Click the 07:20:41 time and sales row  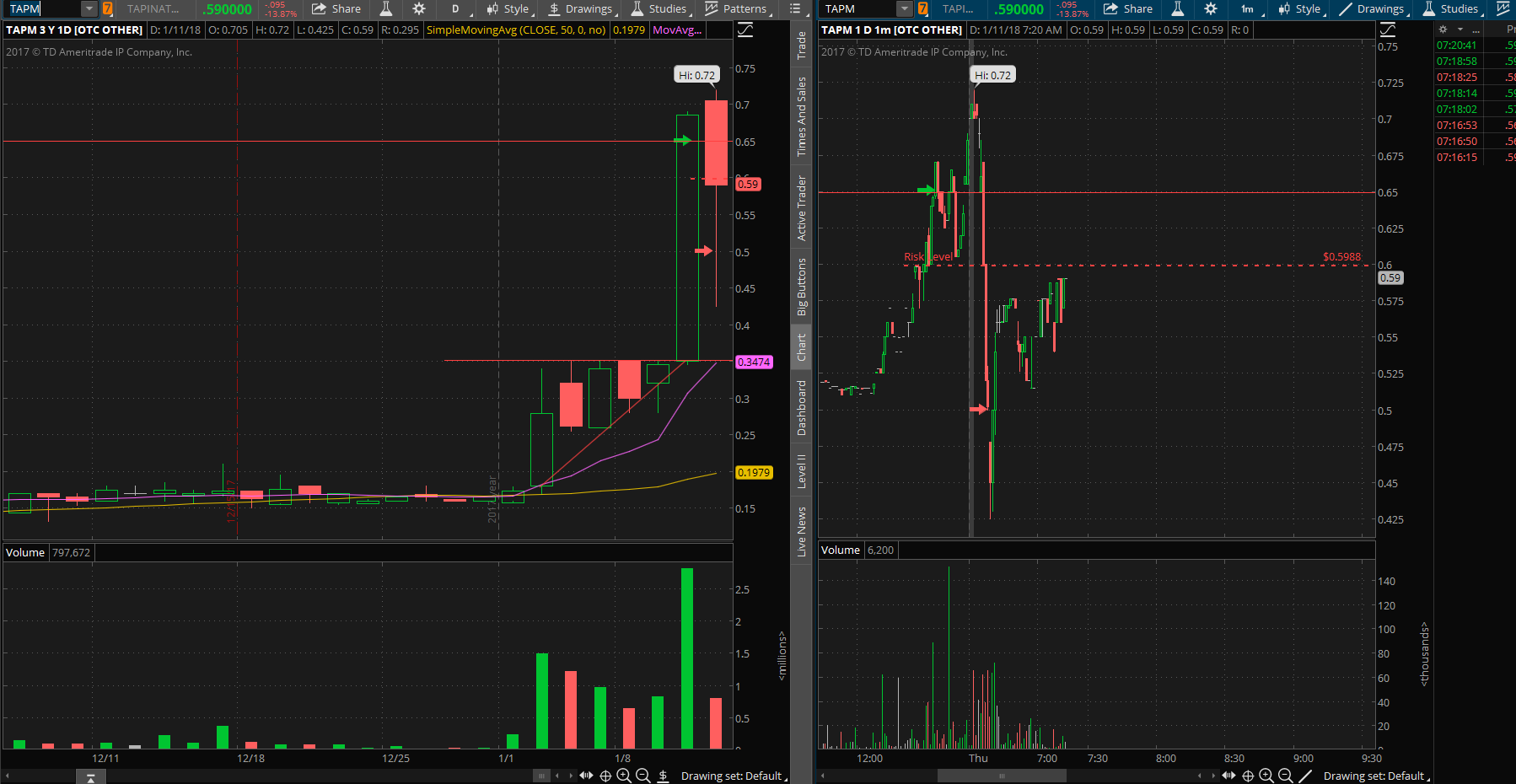[1476, 46]
